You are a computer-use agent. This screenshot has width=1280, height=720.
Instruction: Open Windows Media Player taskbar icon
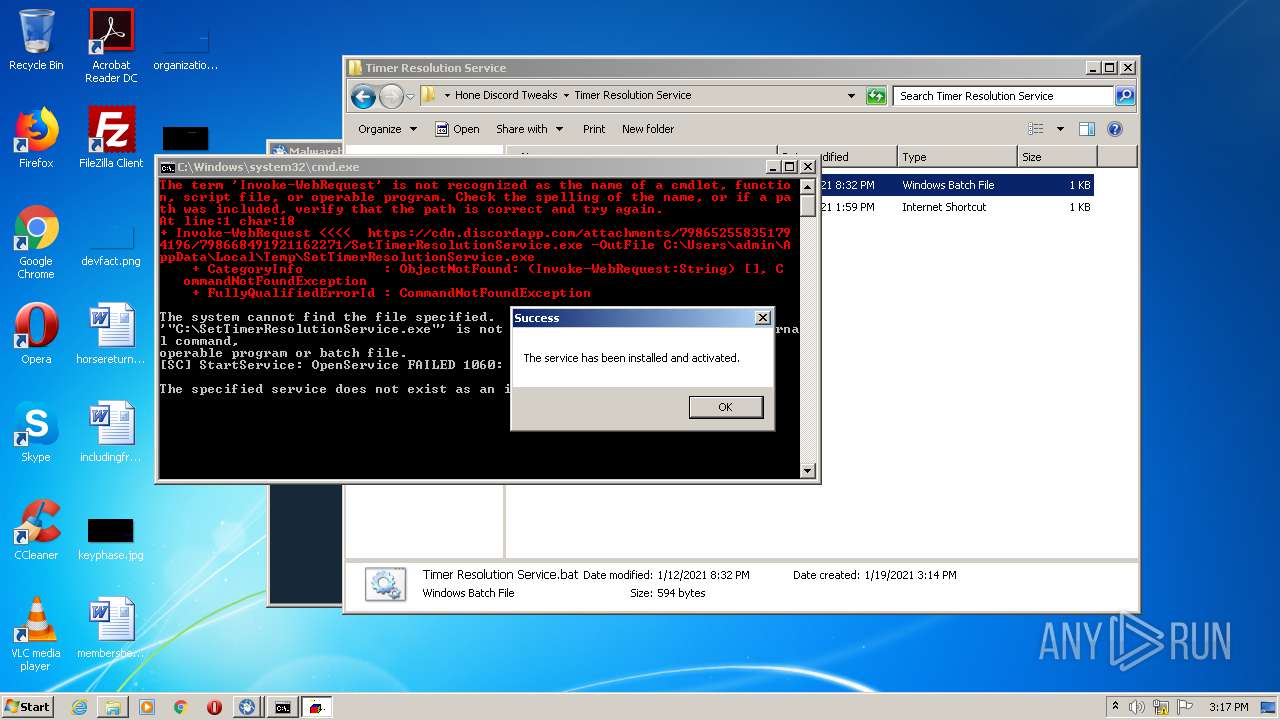click(147, 707)
